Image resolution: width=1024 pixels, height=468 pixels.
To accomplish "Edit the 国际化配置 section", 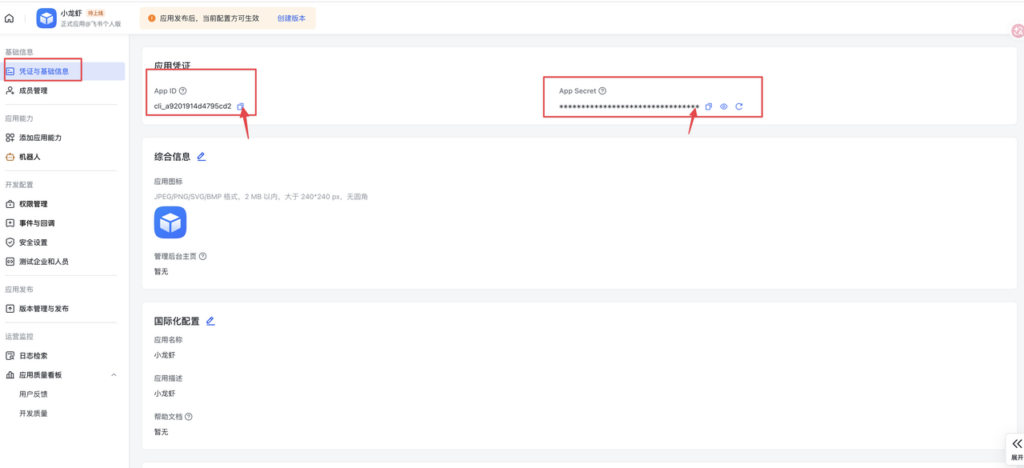I will pos(210,321).
